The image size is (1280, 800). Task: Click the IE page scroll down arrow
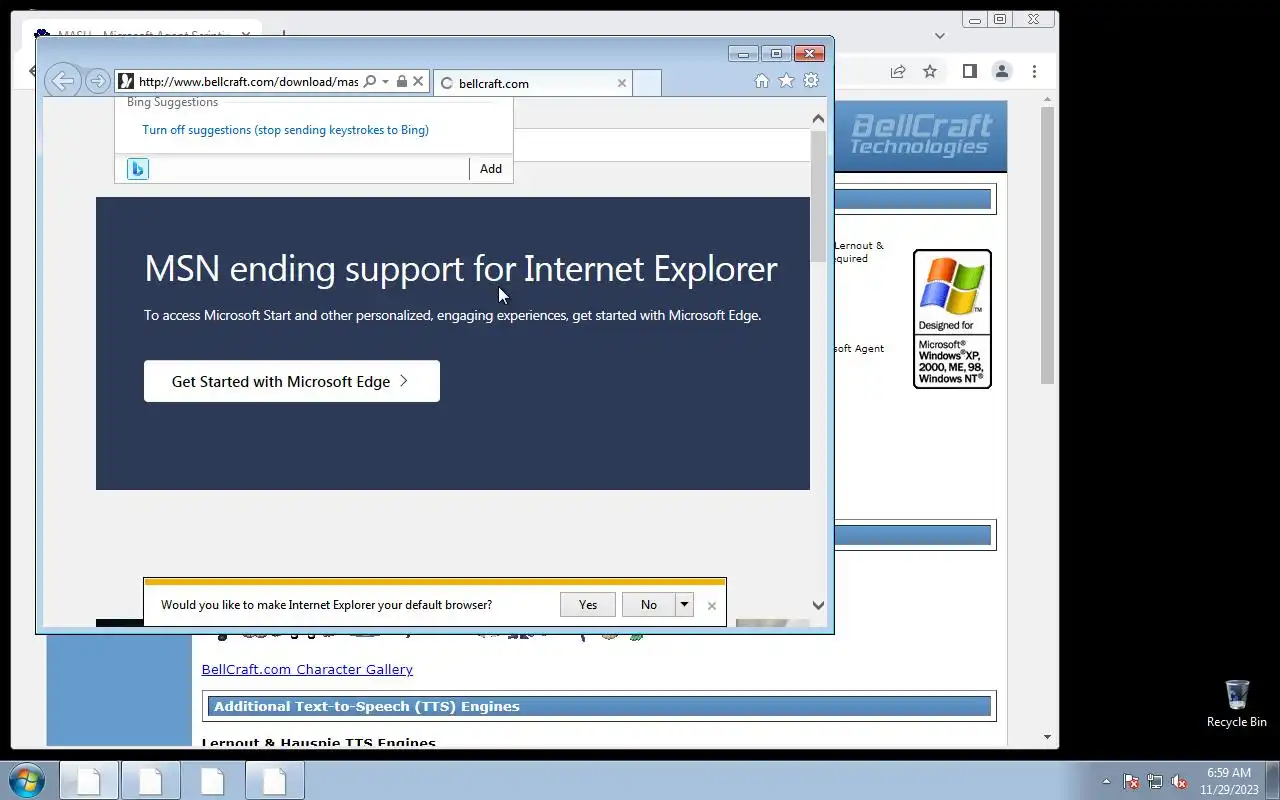pyautogui.click(x=818, y=605)
